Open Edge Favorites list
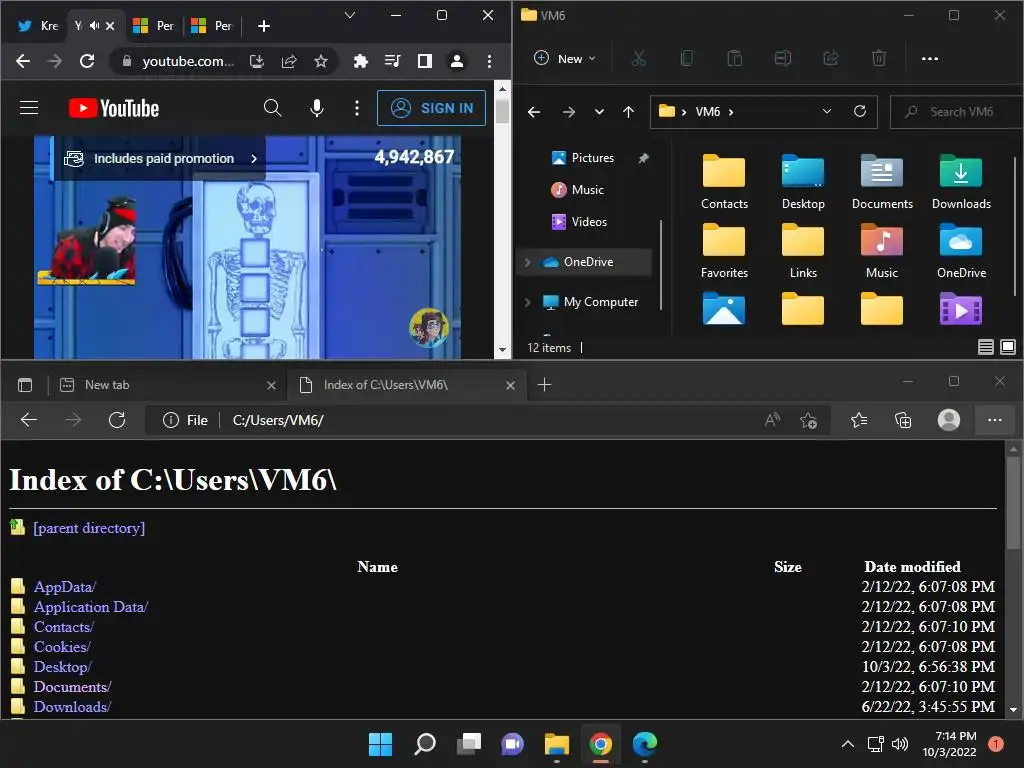This screenshot has height=768, width=1024. click(859, 421)
